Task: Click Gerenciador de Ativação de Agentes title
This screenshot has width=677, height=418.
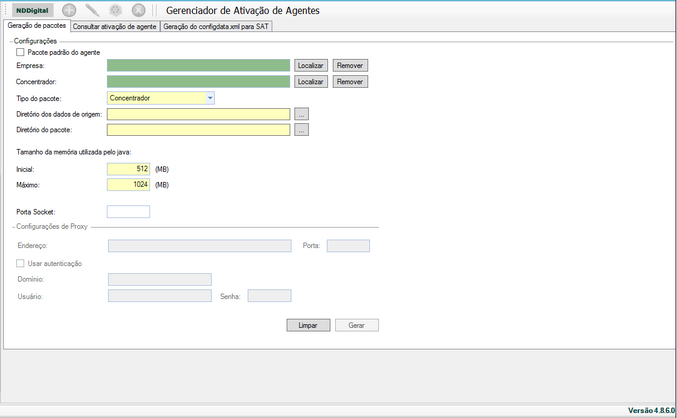Action: point(243,11)
